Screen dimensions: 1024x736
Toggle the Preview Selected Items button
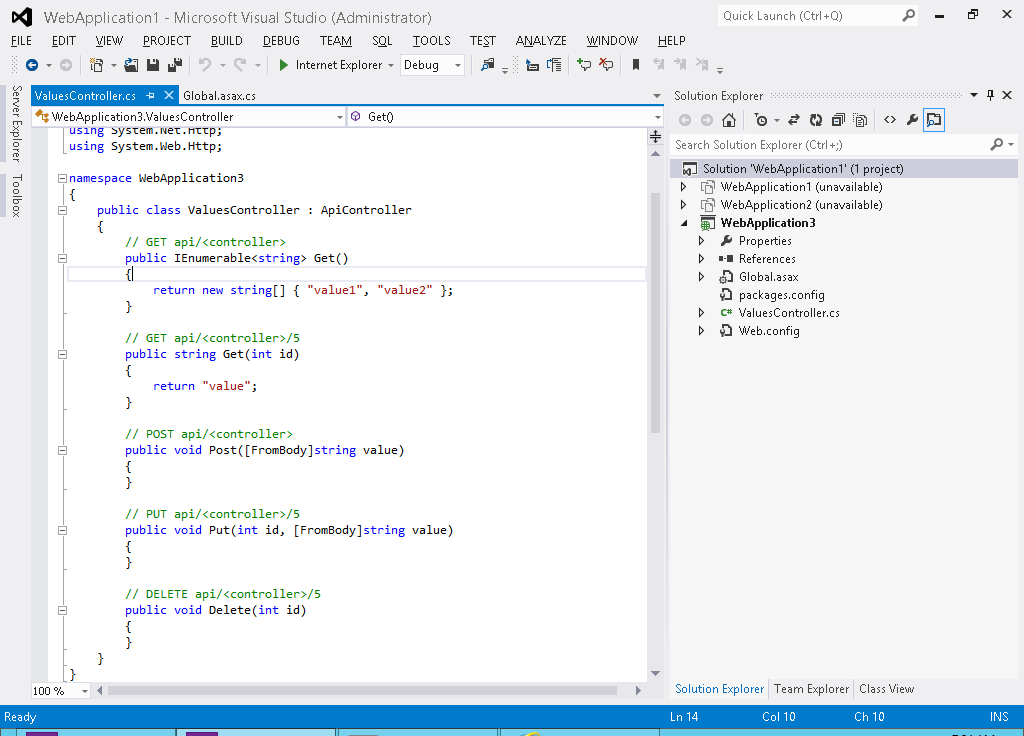point(933,119)
